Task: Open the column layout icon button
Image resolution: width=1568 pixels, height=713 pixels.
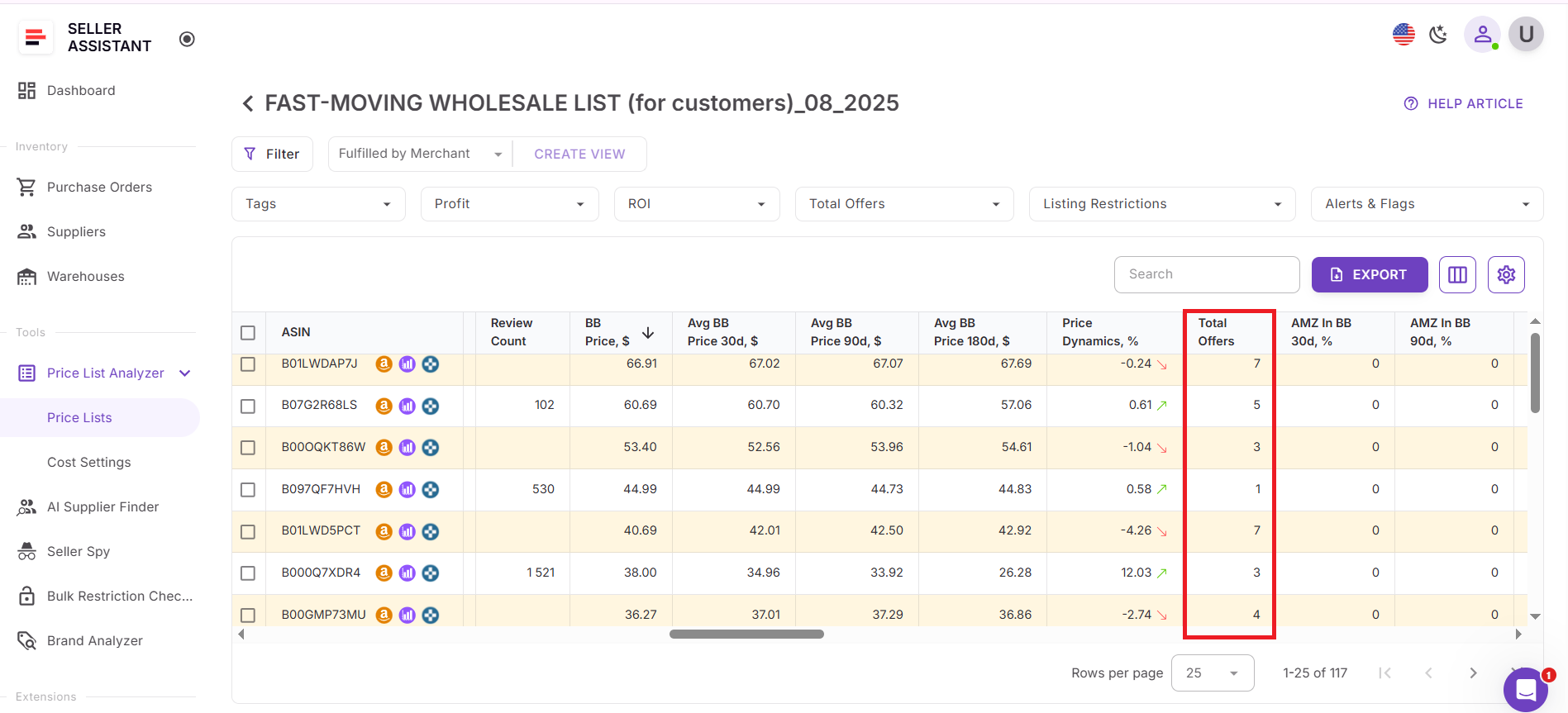Action: (1457, 274)
